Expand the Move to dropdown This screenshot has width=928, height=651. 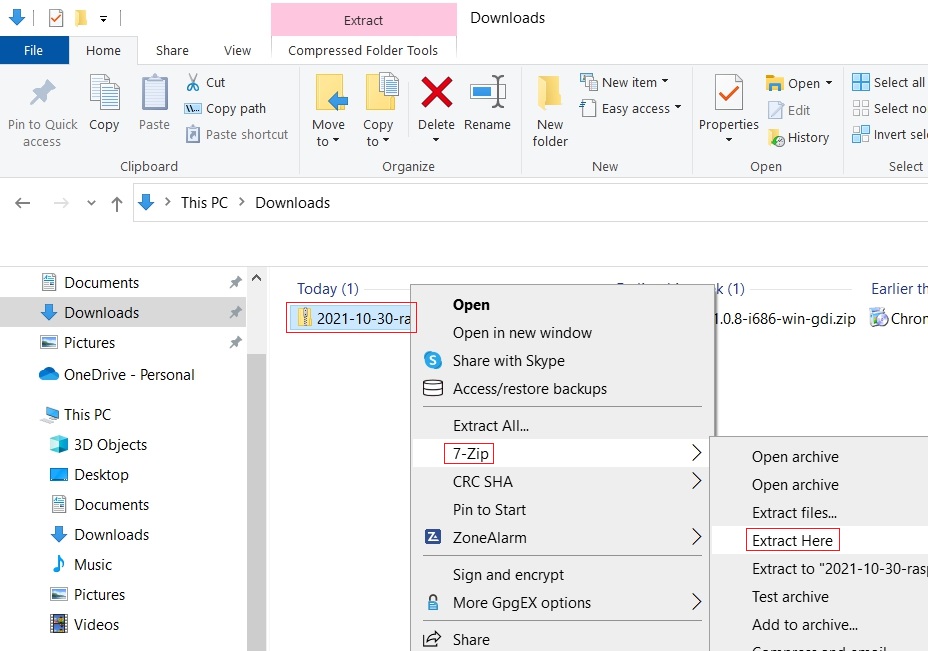[x=328, y=133]
